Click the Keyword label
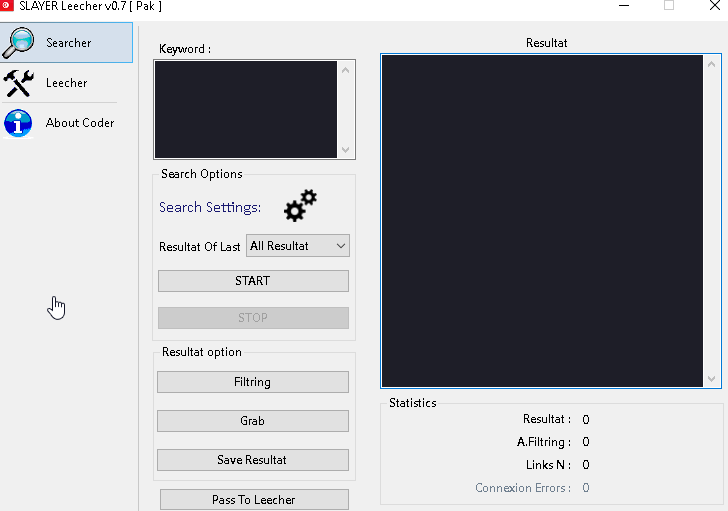This screenshot has height=511, width=728. pos(185,49)
